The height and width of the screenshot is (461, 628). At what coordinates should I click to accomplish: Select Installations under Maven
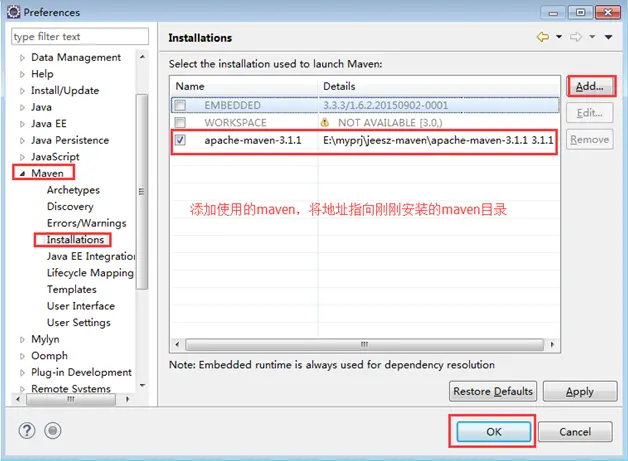(75, 240)
